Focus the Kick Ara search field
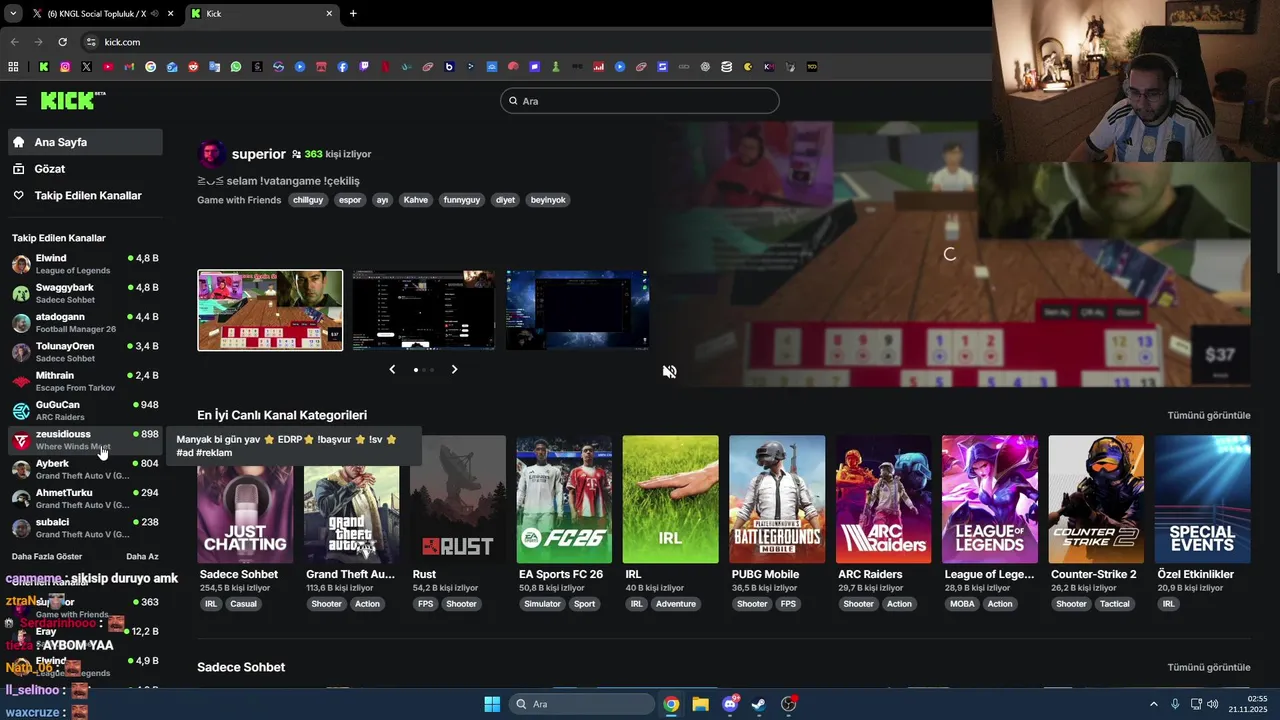 [x=640, y=101]
